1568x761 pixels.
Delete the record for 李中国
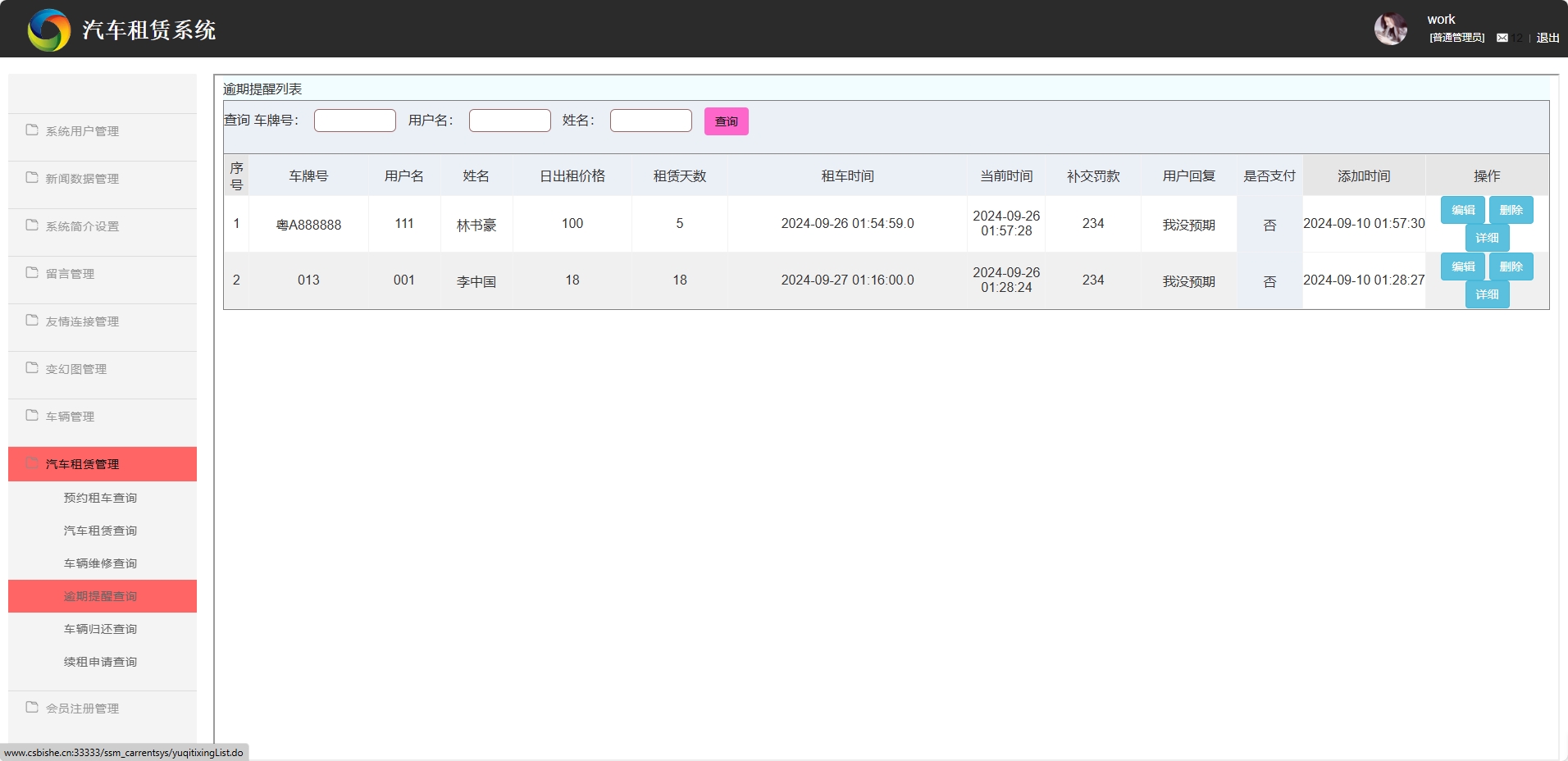point(1511,267)
